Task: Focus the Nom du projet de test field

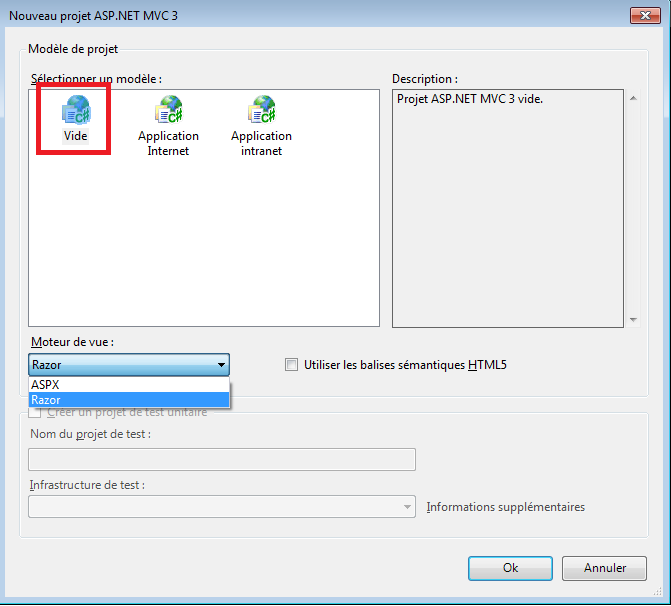Action: (222, 459)
